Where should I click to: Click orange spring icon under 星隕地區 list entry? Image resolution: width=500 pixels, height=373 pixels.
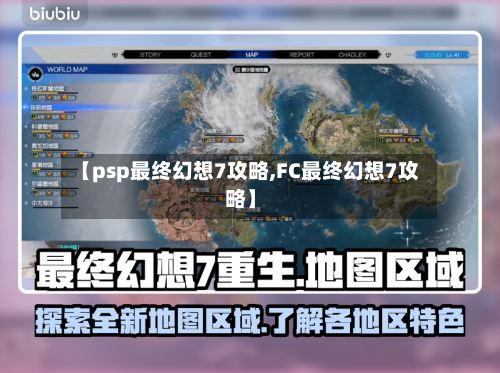click(50, 174)
